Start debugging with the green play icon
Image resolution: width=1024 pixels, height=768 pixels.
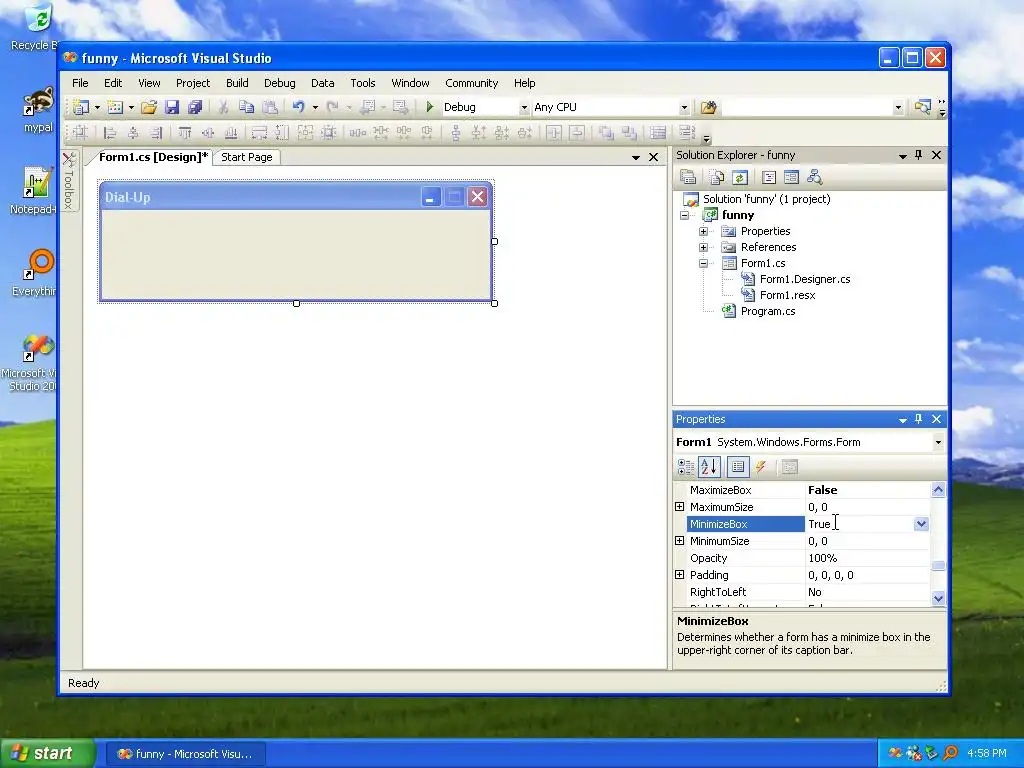(x=429, y=107)
